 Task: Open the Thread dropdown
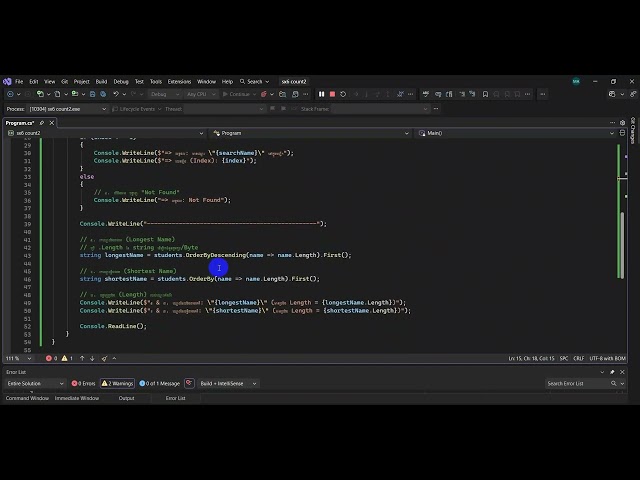click(x=224, y=109)
